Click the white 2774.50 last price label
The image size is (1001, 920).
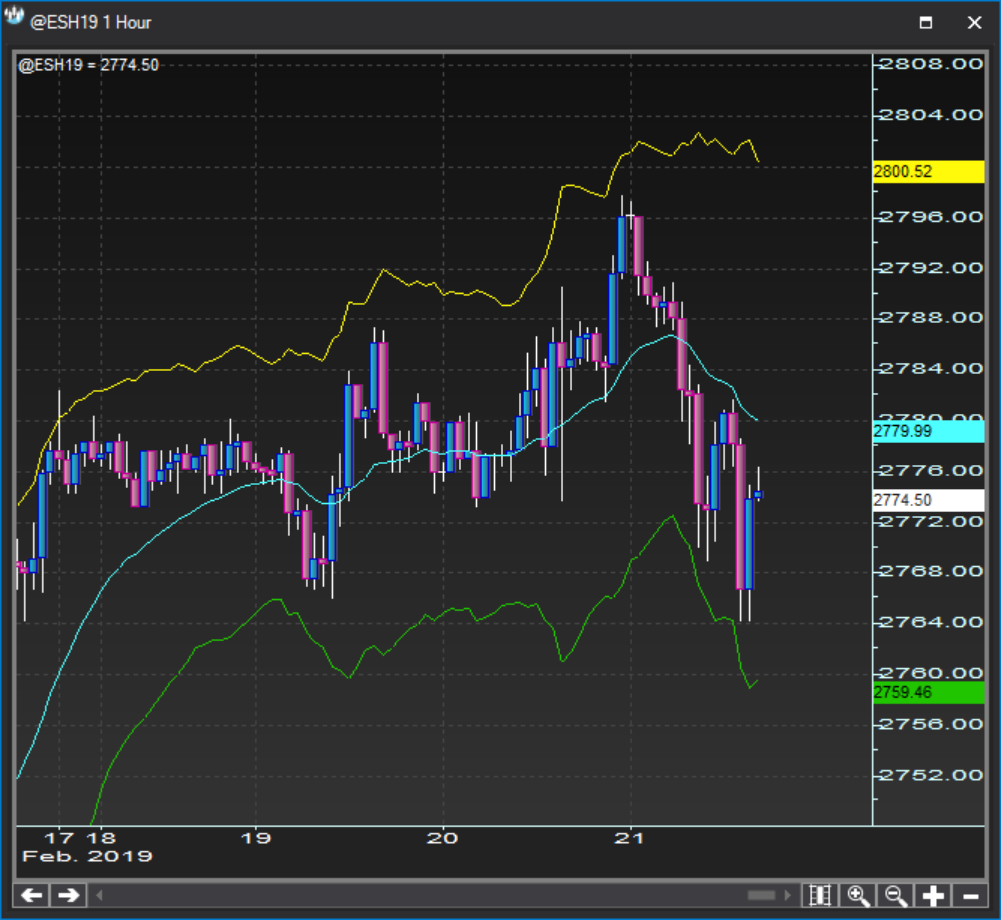click(929, 500)
